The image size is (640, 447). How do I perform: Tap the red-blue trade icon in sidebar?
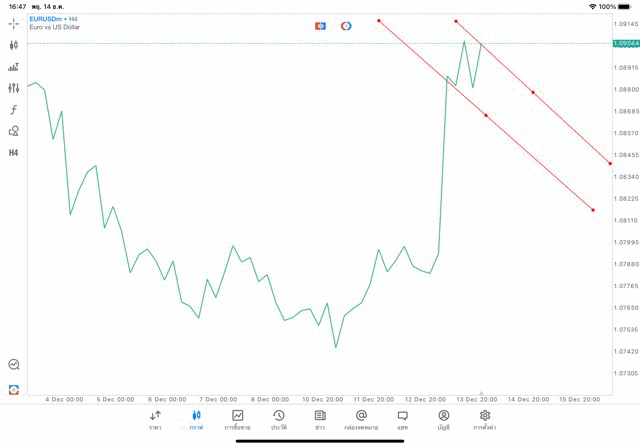pos(13,389)
